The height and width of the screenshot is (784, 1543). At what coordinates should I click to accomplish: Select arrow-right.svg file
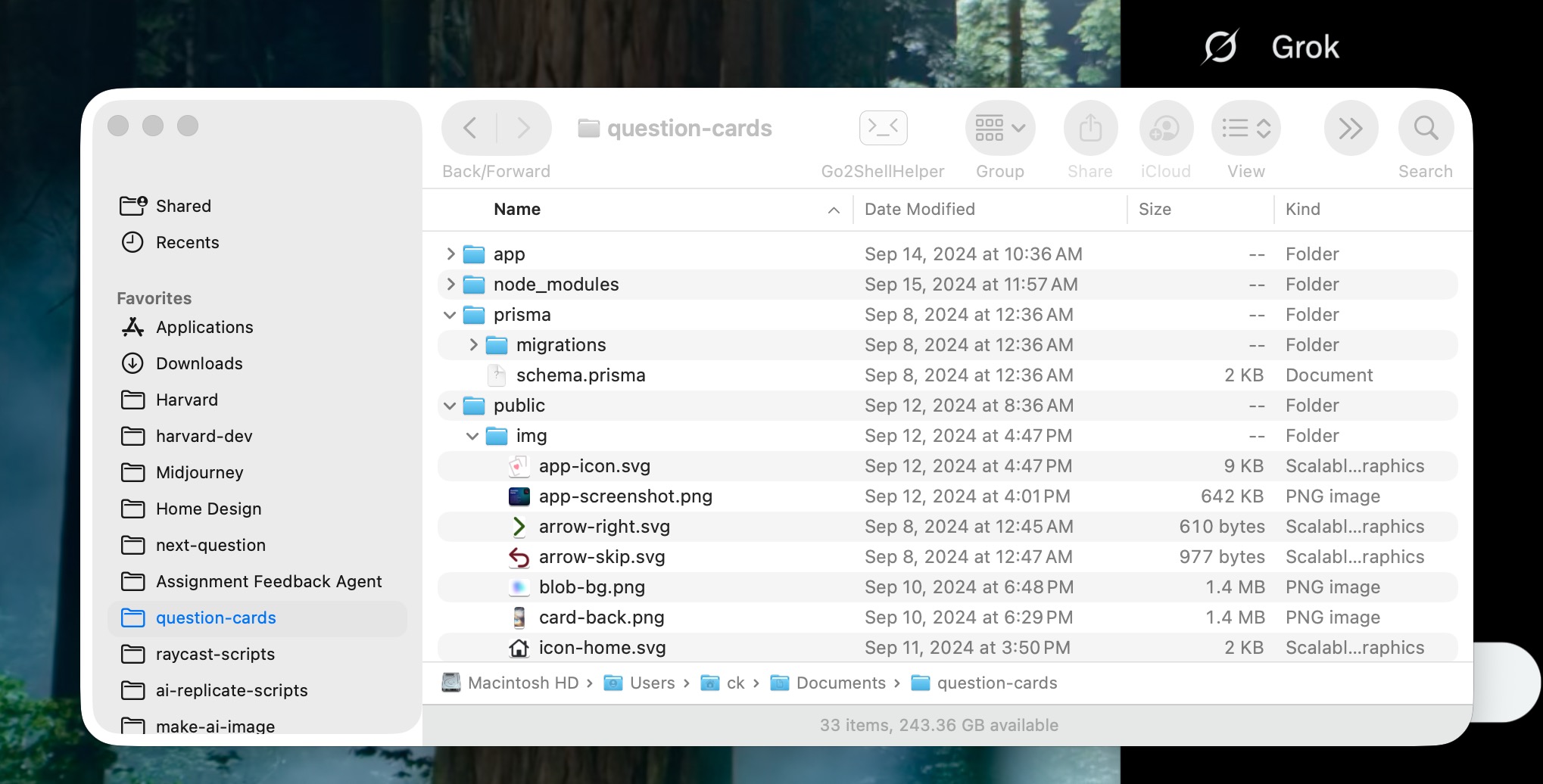click(x=948, y=526)
